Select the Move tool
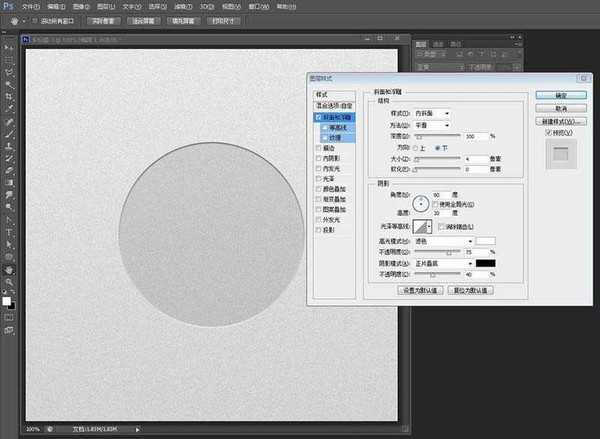Viewport: 600px width, 439px height. [9, 48]
